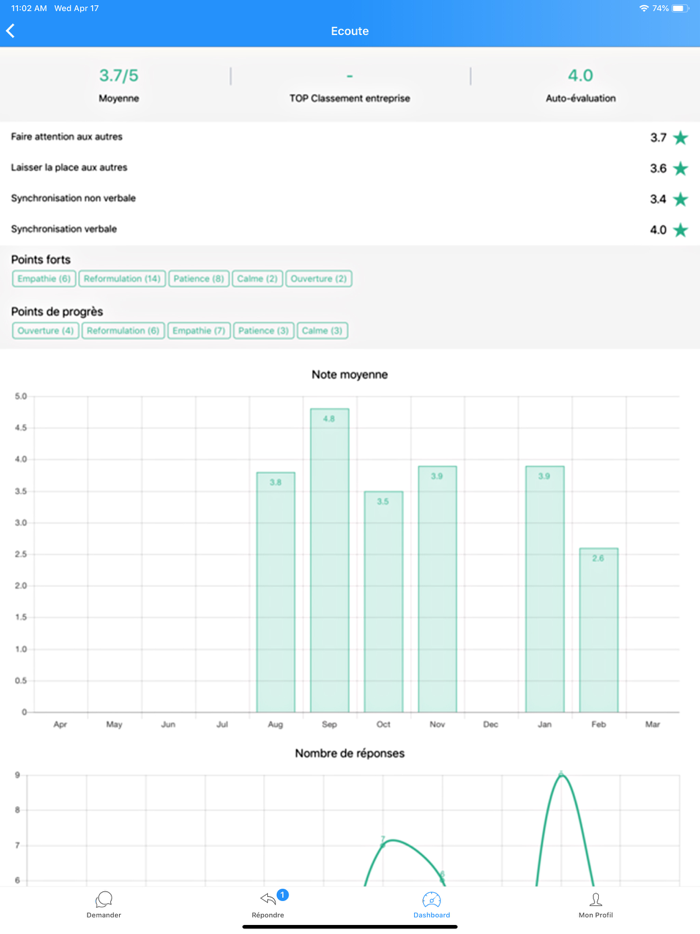This screenshot has width=700, height=934.
Task: Open the Auto-évaluation 4.0 score
Action: pyautogui.click(x=580, y=86)
